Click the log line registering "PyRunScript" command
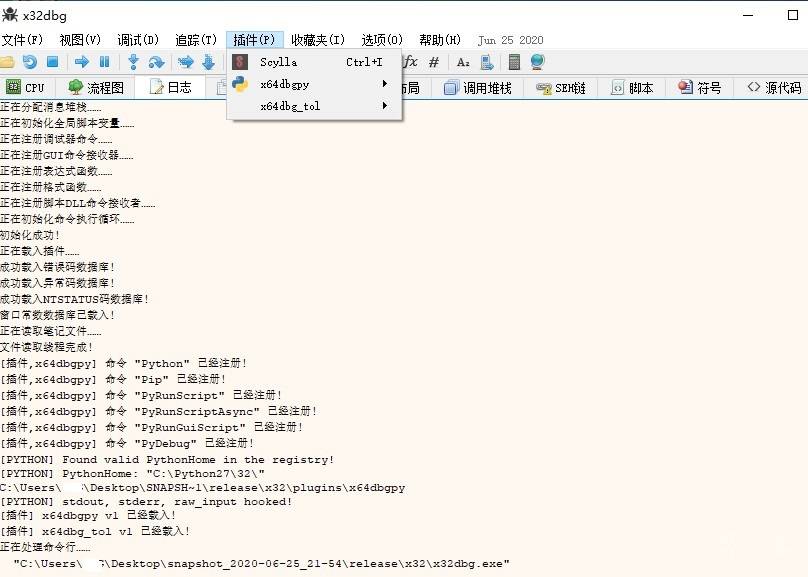Image resolution: width=808 pixels, height=577 pixels. pos(141,395)
